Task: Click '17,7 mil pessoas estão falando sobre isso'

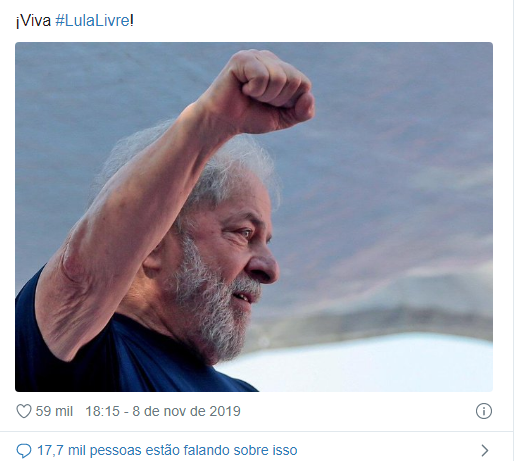Action: (x=167, y=450)
